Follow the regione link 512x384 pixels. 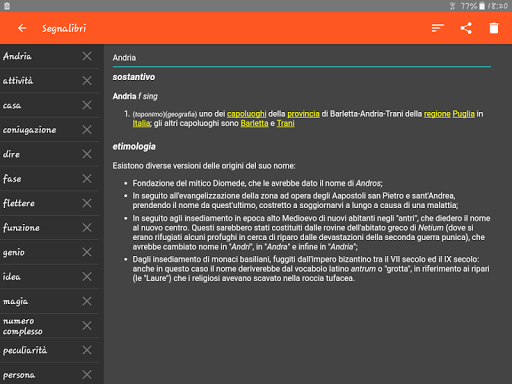(x=437, y=114)
